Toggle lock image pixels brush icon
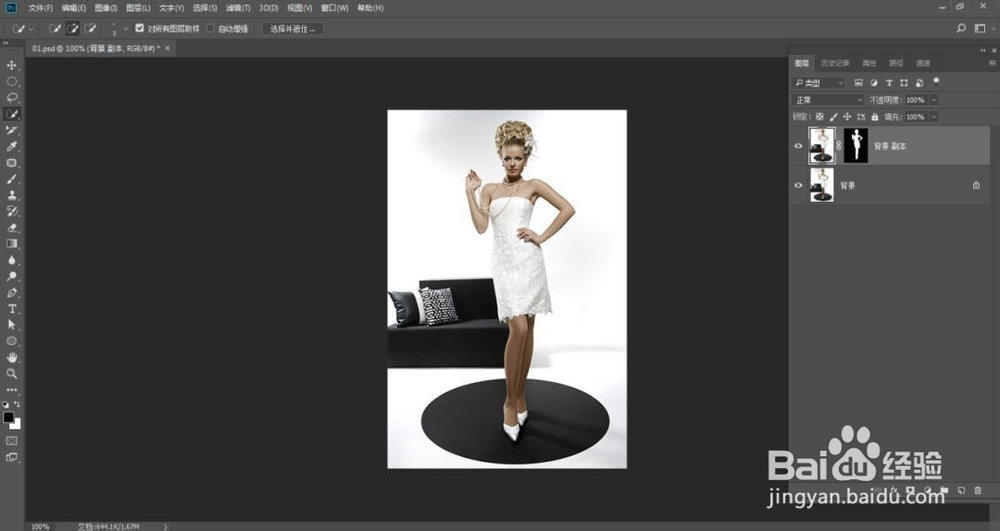The height and width of the screenshot is (531, 1000). pyautogui.click(x=834, y=117)
